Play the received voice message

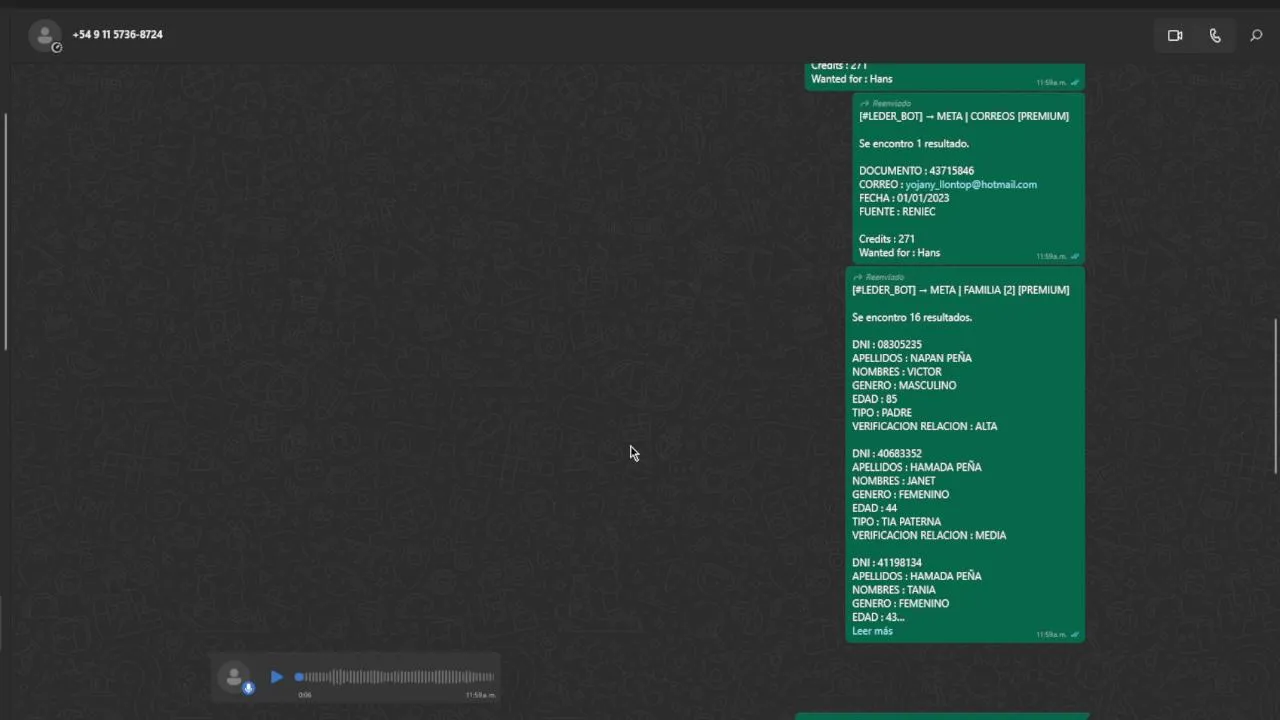pos(277,677)
